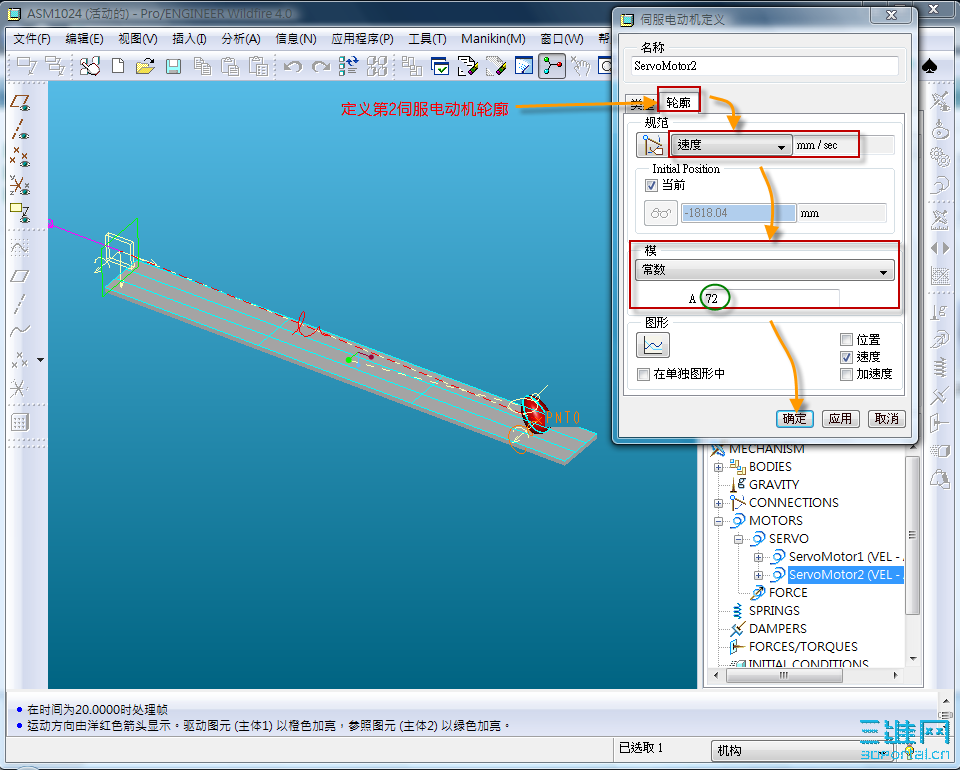Open the 工具(T) menu
The image size is (960, 770).
point(427,39)
